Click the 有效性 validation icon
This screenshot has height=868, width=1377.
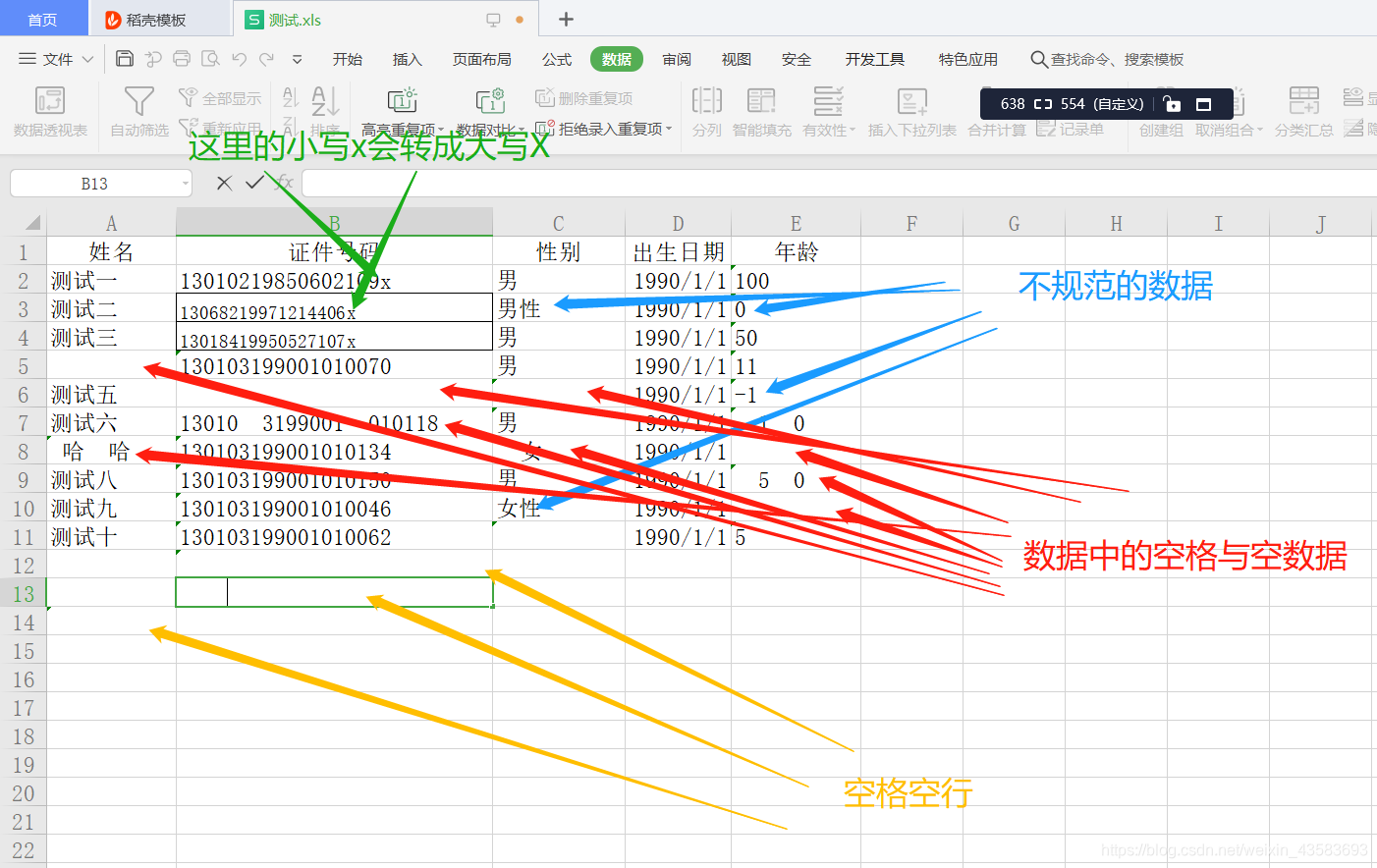(x=828, y=100)
